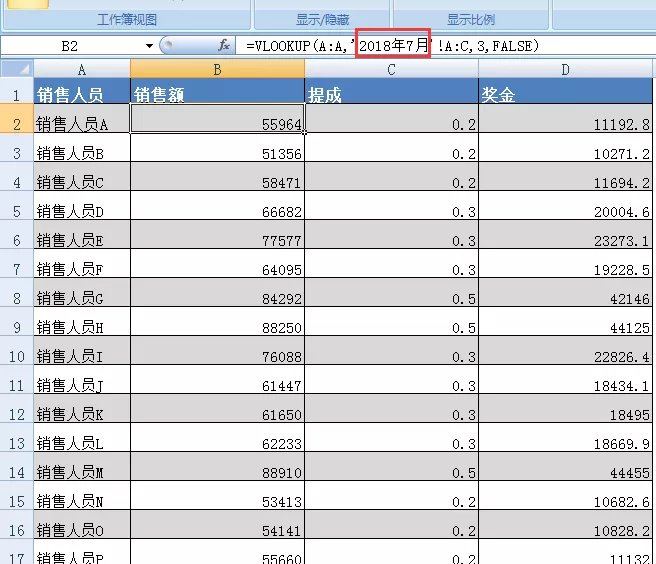Select column D header

(565, 69)
